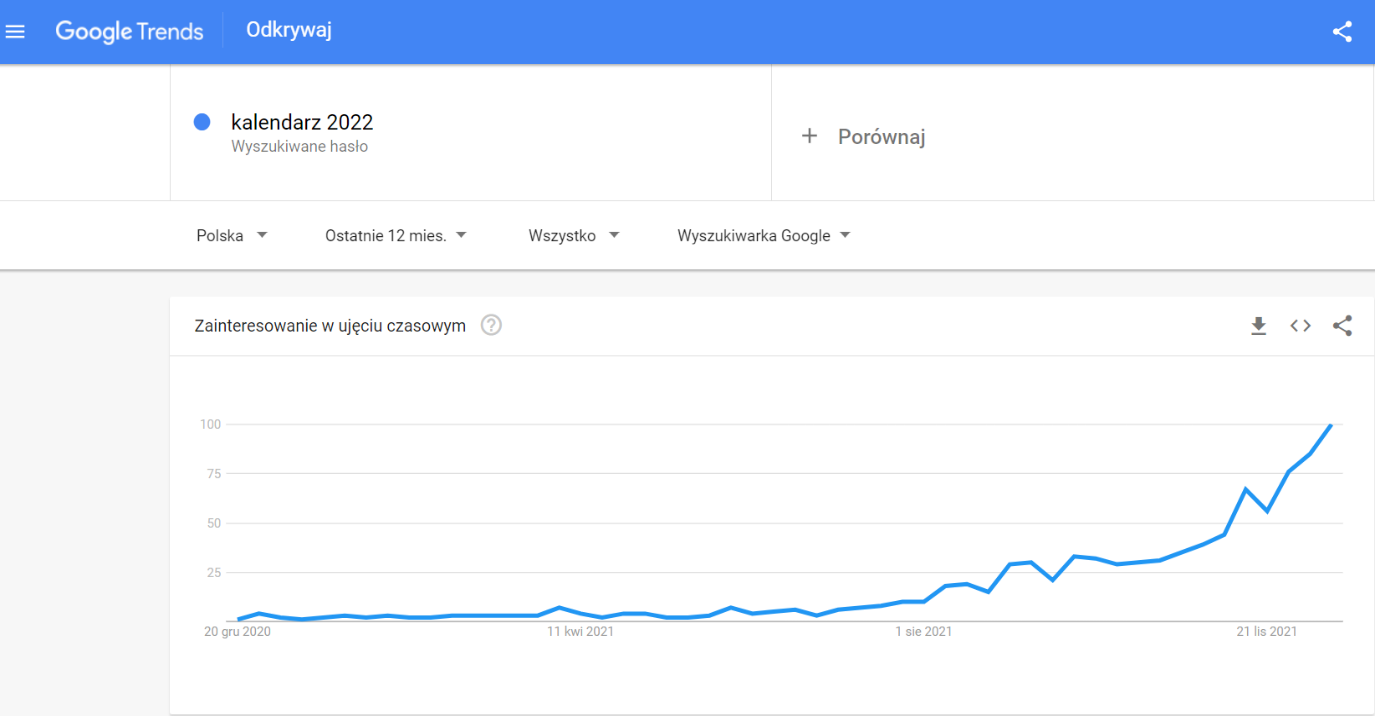Click the help question mark icon
The width and height of the screenshot is (1375, 716).
(491, 325)
